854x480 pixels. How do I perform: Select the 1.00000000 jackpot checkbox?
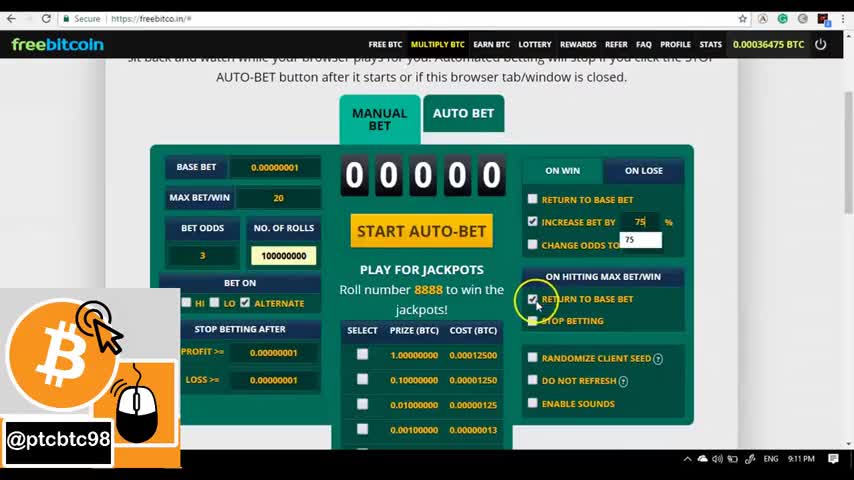pyautogui.click(x=362, y=354)
